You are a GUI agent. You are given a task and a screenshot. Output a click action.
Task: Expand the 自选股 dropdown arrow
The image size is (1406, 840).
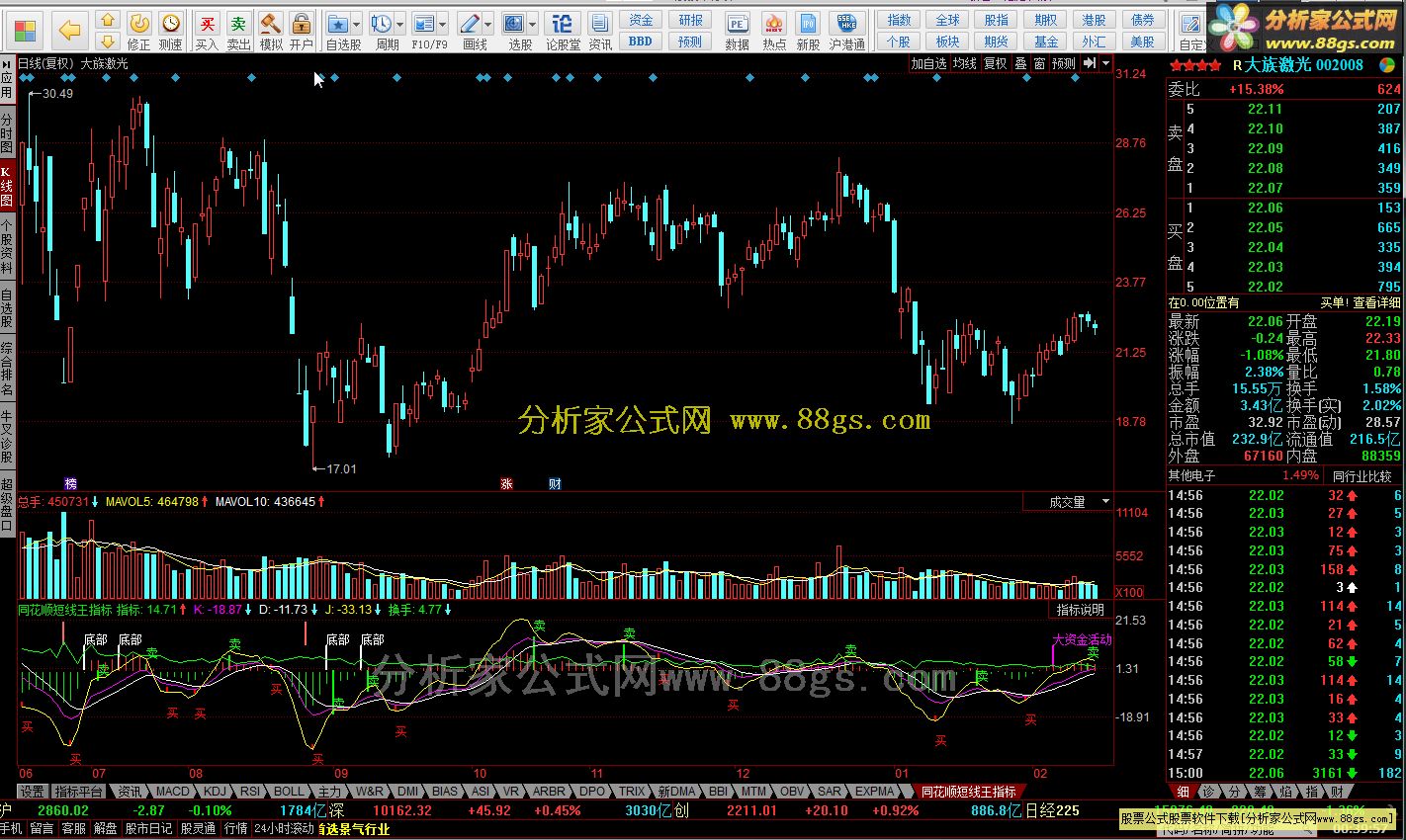pos(356,24)
